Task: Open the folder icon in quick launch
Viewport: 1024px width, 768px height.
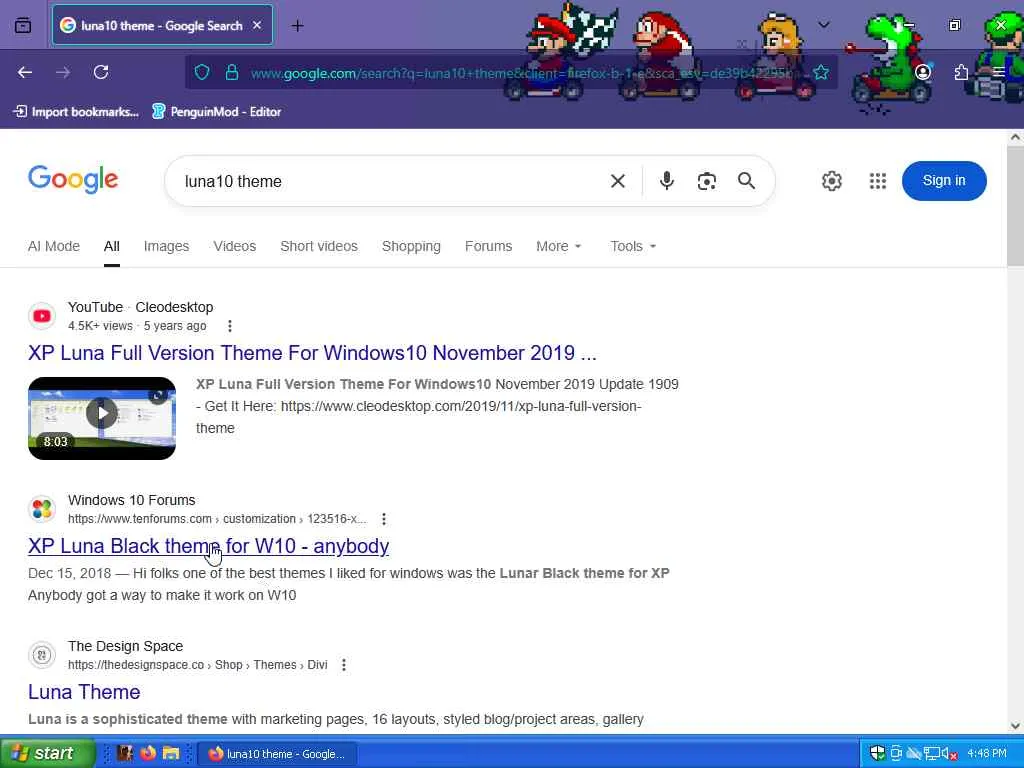Action: coord(171,753)
